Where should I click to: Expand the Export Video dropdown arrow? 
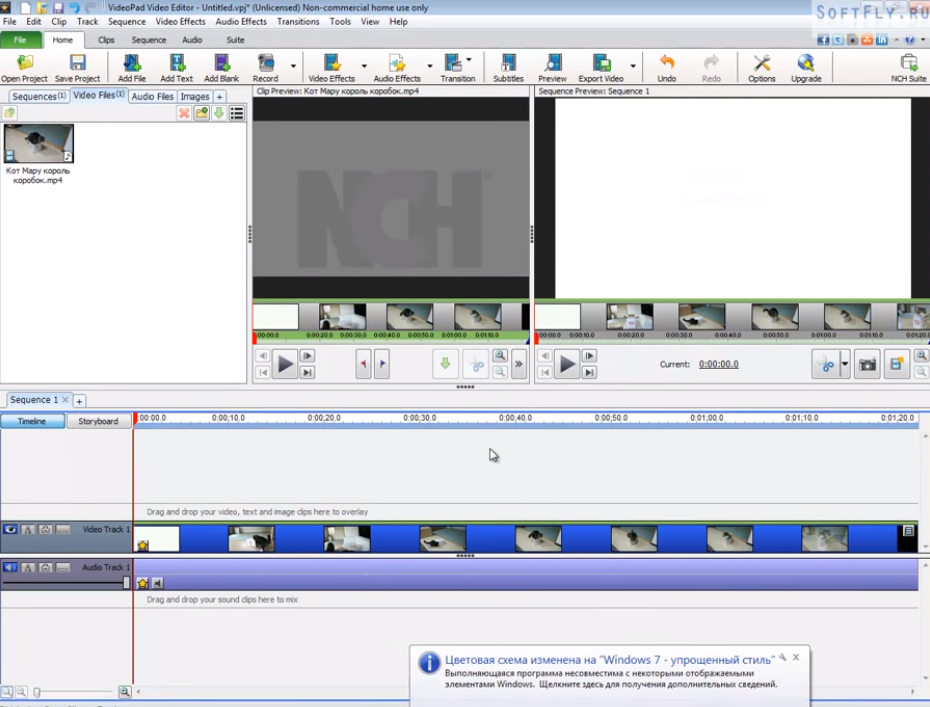coord(633,65)
